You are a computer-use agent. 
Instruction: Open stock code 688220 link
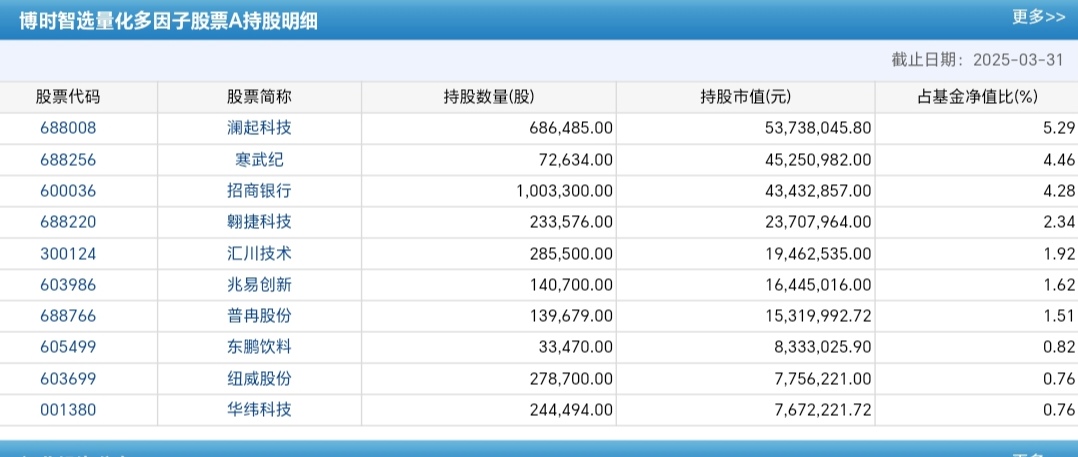(x=68, y=222)
